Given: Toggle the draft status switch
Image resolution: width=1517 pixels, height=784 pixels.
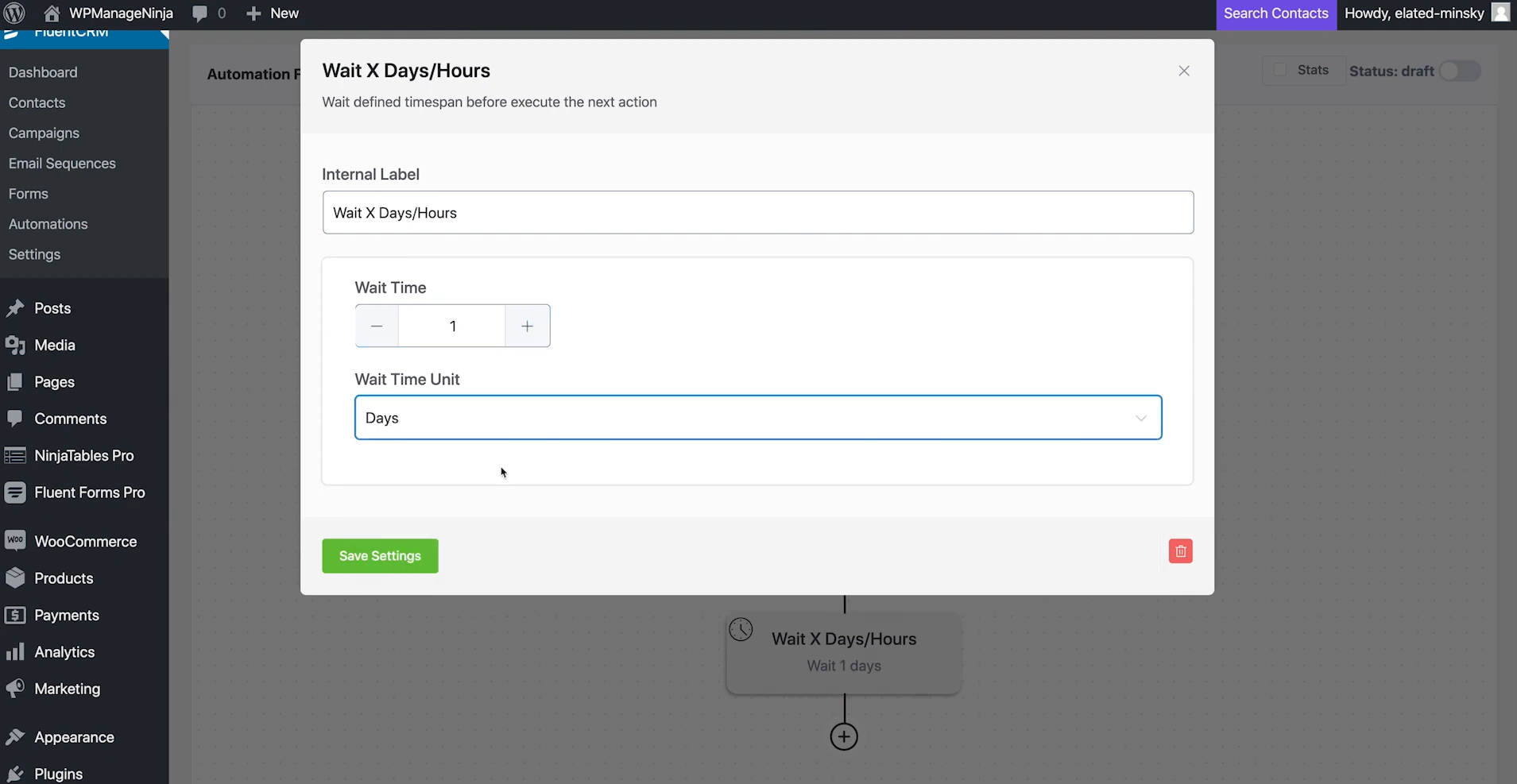Looking at the screenshot, I should pyautogui.click(x=1458, y=71).
